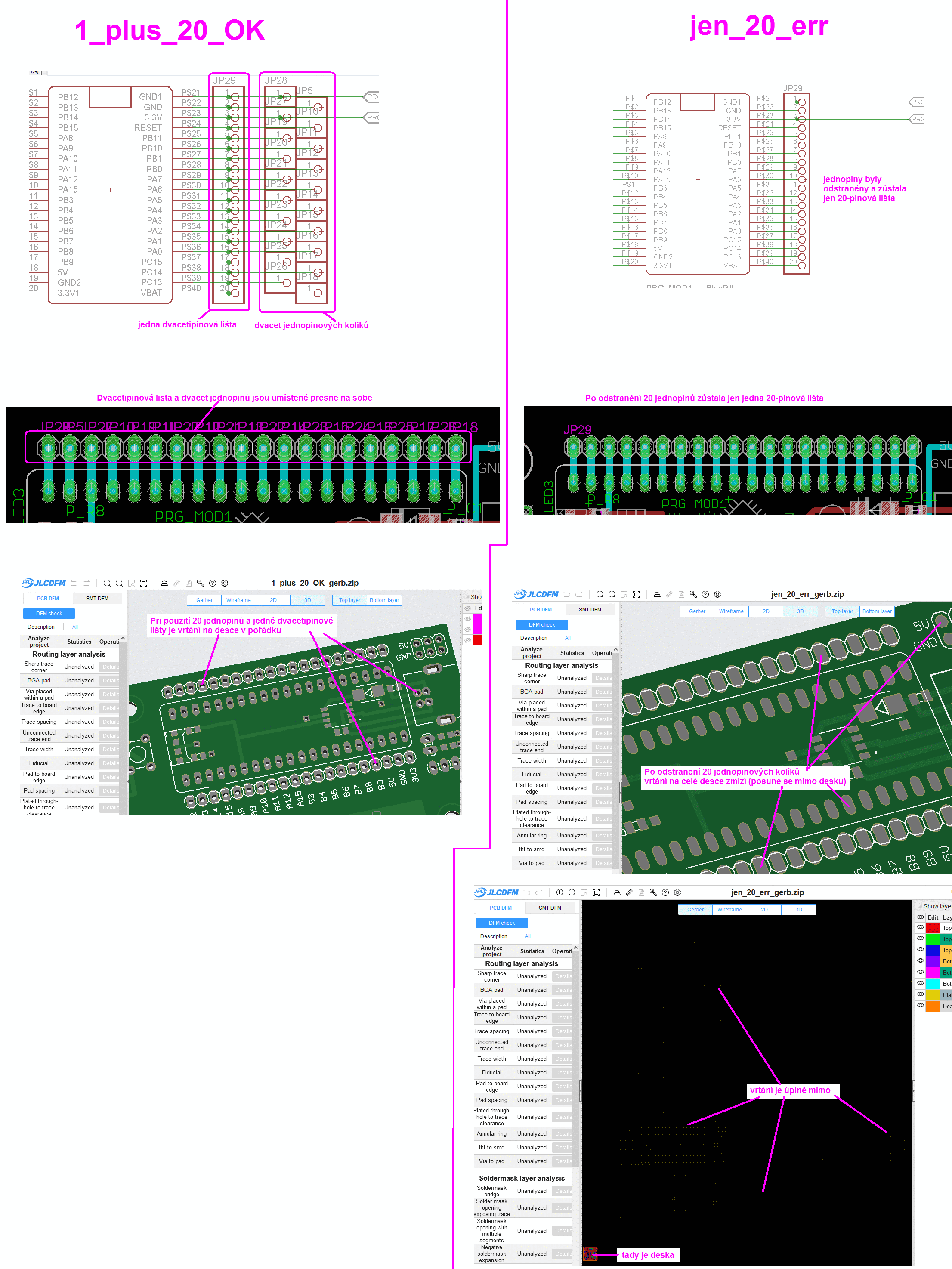Click fit-to-screen icon in 1_plus_20_OK_gerb.zip window
Viewport: 952px width, 1269px height.
143,583
